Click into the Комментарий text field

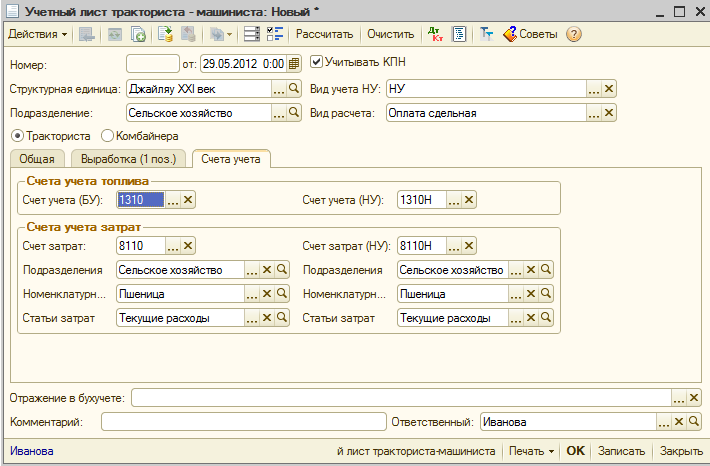coord(243,422)
